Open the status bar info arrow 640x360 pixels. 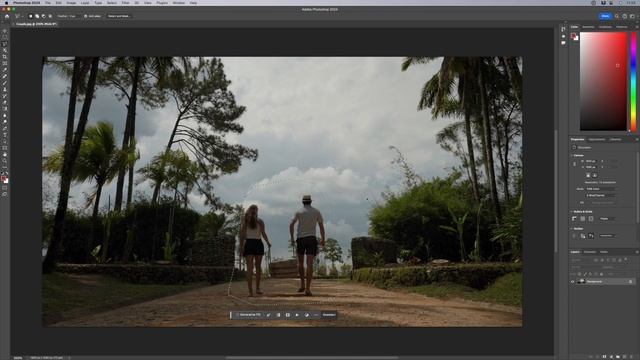coord(69,358)
